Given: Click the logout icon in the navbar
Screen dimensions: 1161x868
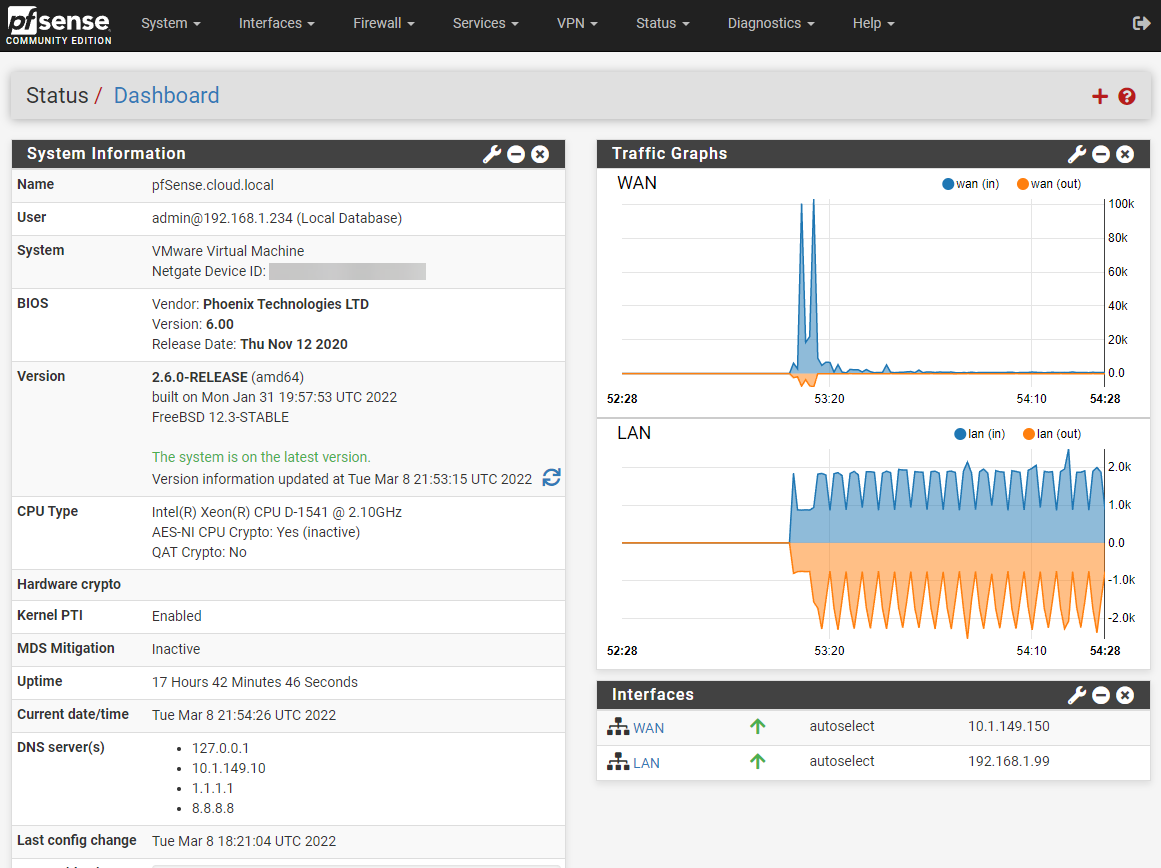Looking at the screenshot, I should [x=1141, y=22].
